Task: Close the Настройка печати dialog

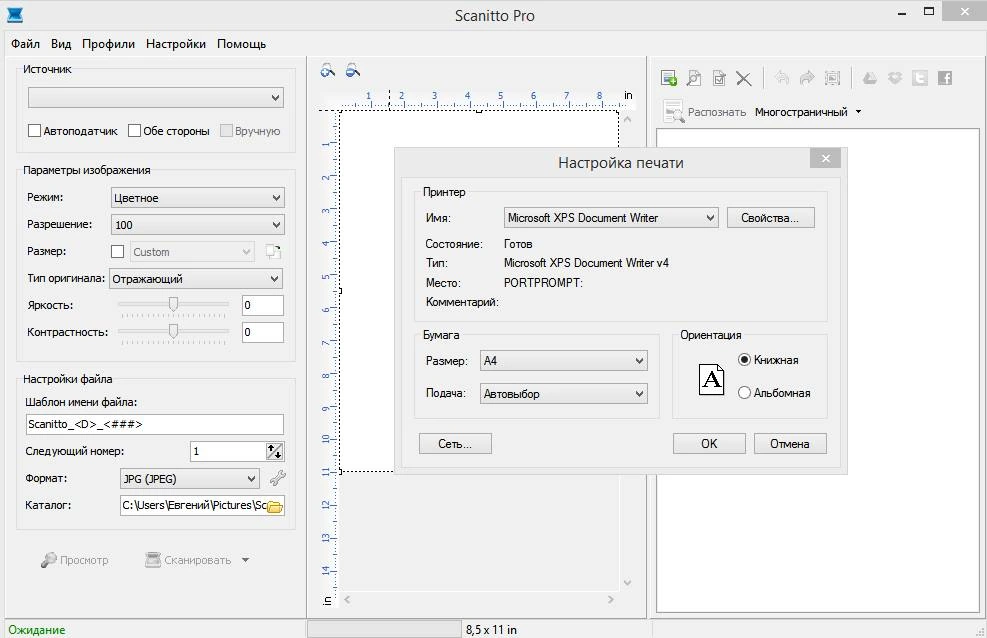Action: pyautogui.click(x=826, y=159)
